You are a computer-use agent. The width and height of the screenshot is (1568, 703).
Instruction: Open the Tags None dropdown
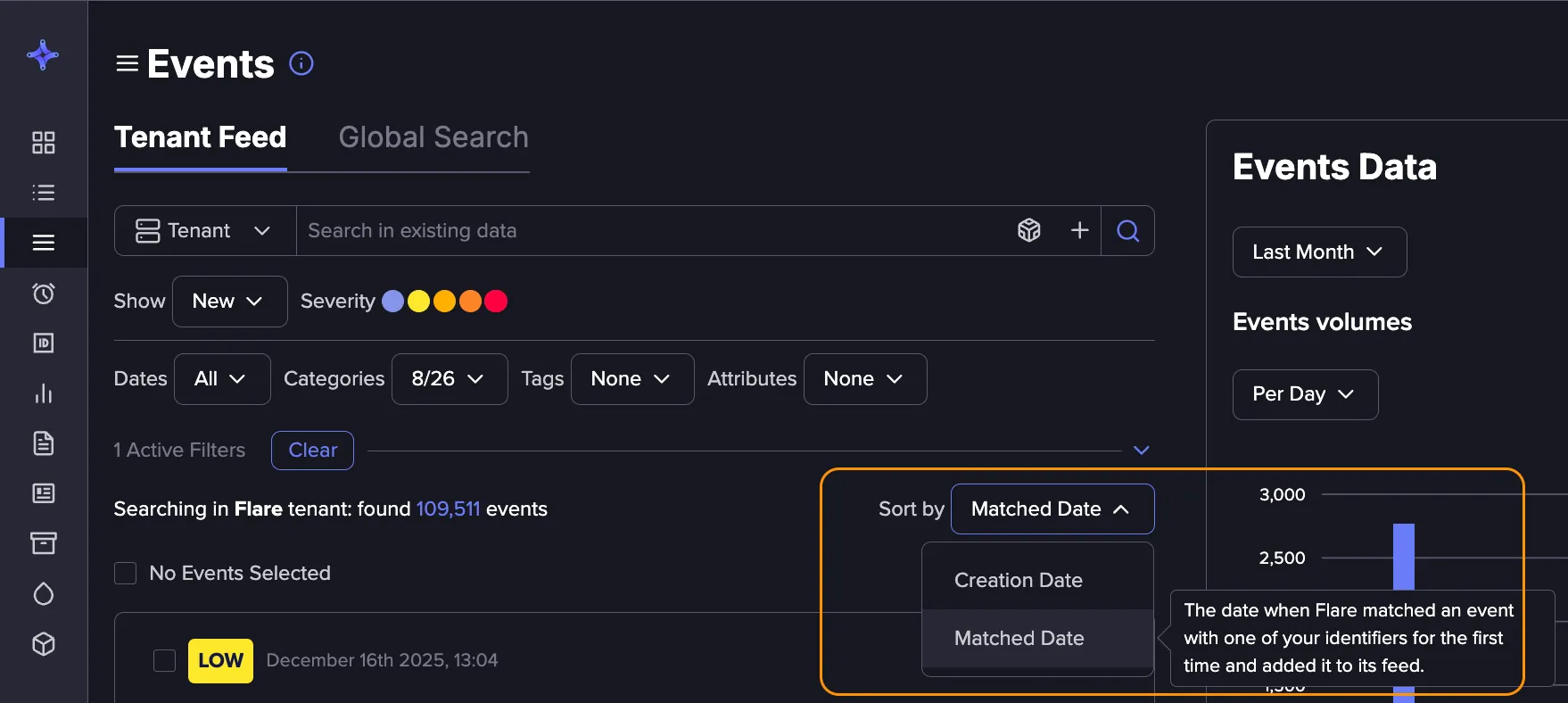[632, 379]
